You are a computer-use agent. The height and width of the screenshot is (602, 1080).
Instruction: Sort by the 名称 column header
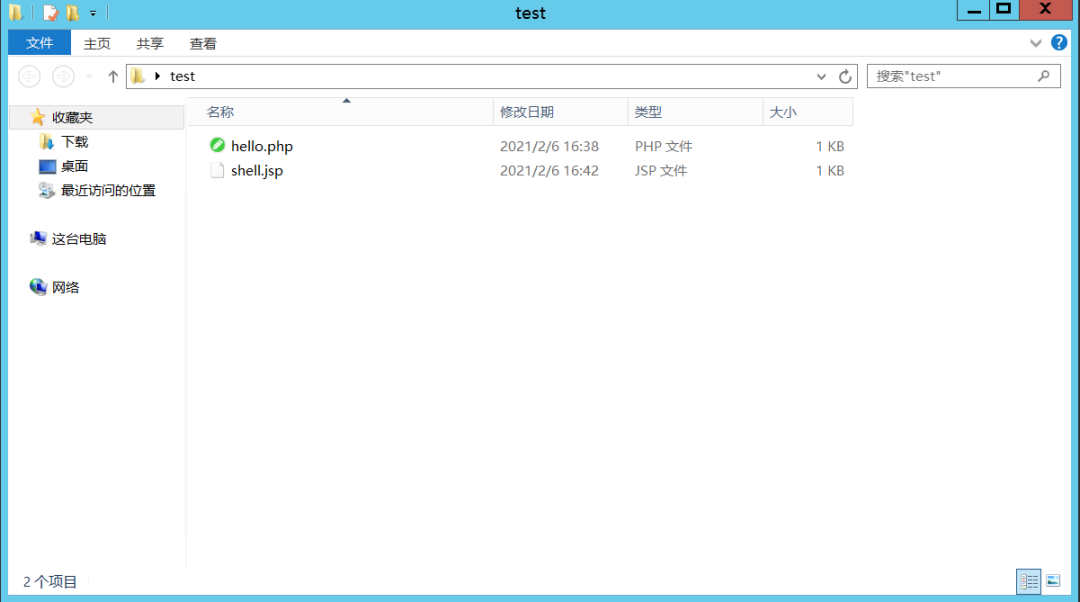point(340,112)
